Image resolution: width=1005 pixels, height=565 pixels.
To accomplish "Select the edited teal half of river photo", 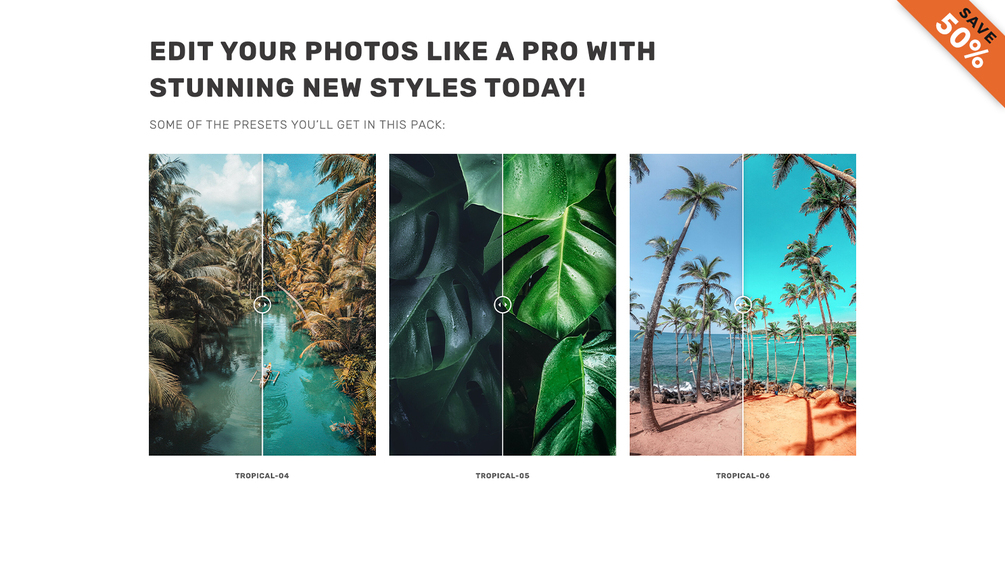I will tap(319, 304).
